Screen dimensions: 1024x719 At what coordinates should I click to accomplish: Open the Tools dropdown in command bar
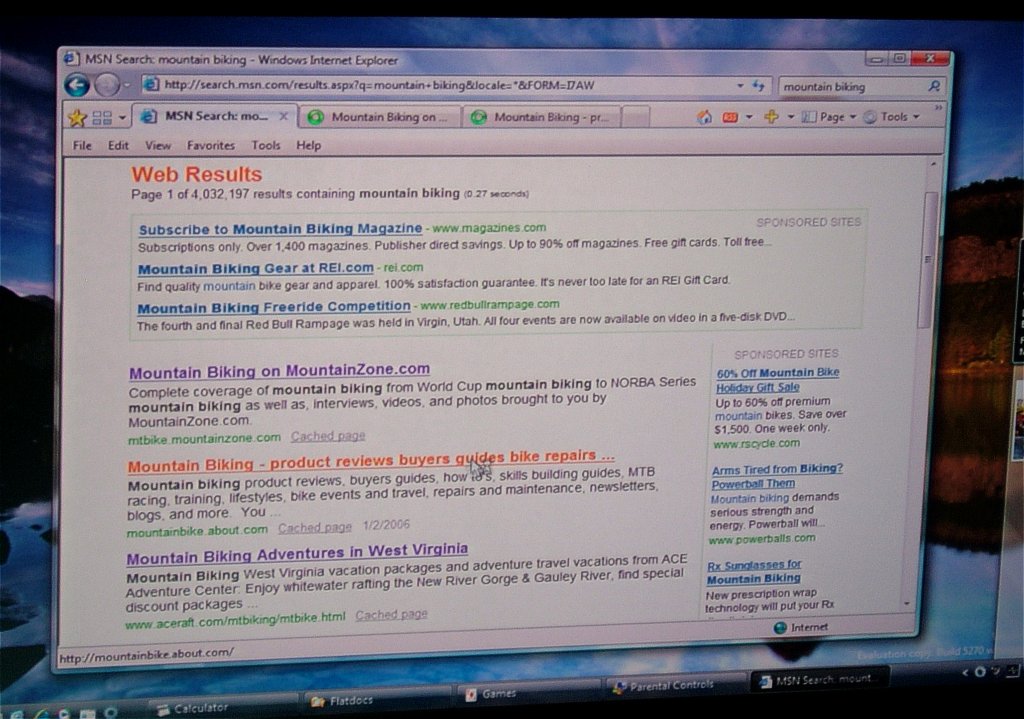pyautogui.click(x=893, y=117)
